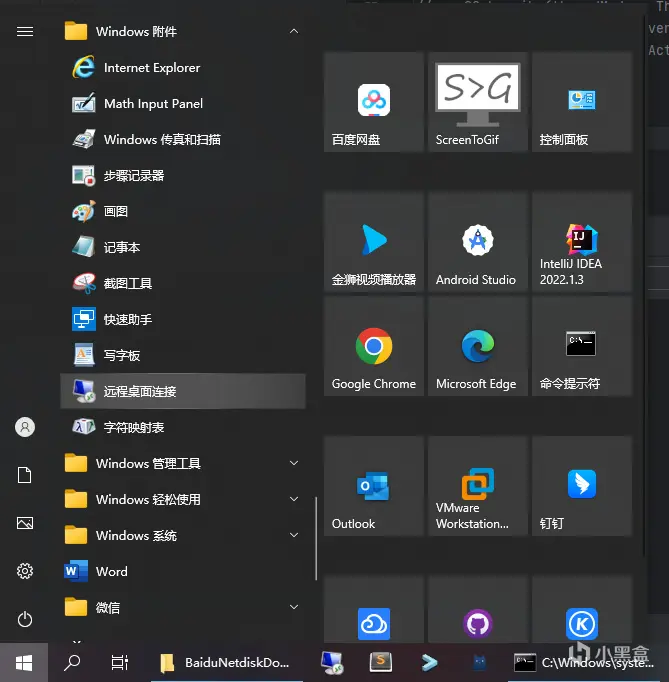Open taskbar Search magnifier

tap(72, 663)
